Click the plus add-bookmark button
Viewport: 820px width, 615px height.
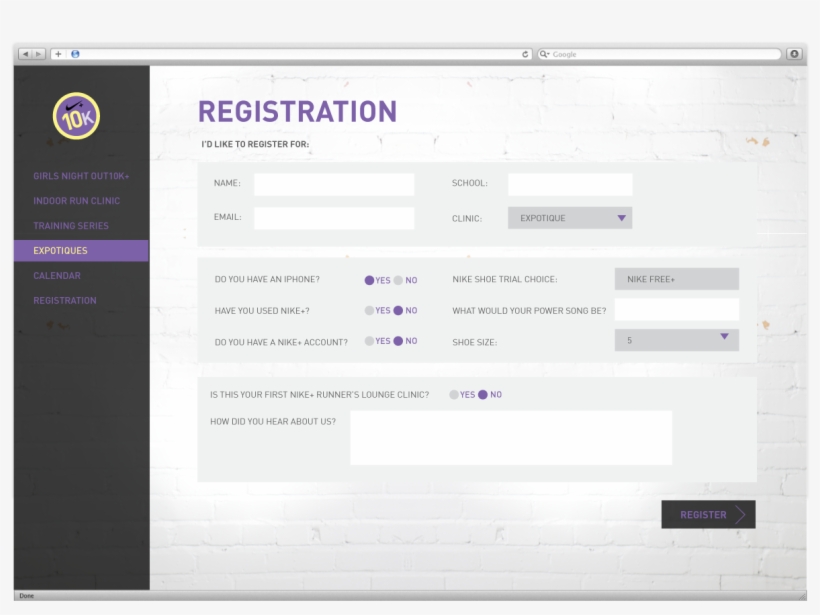pyautogui.click(x=58, y=54)
